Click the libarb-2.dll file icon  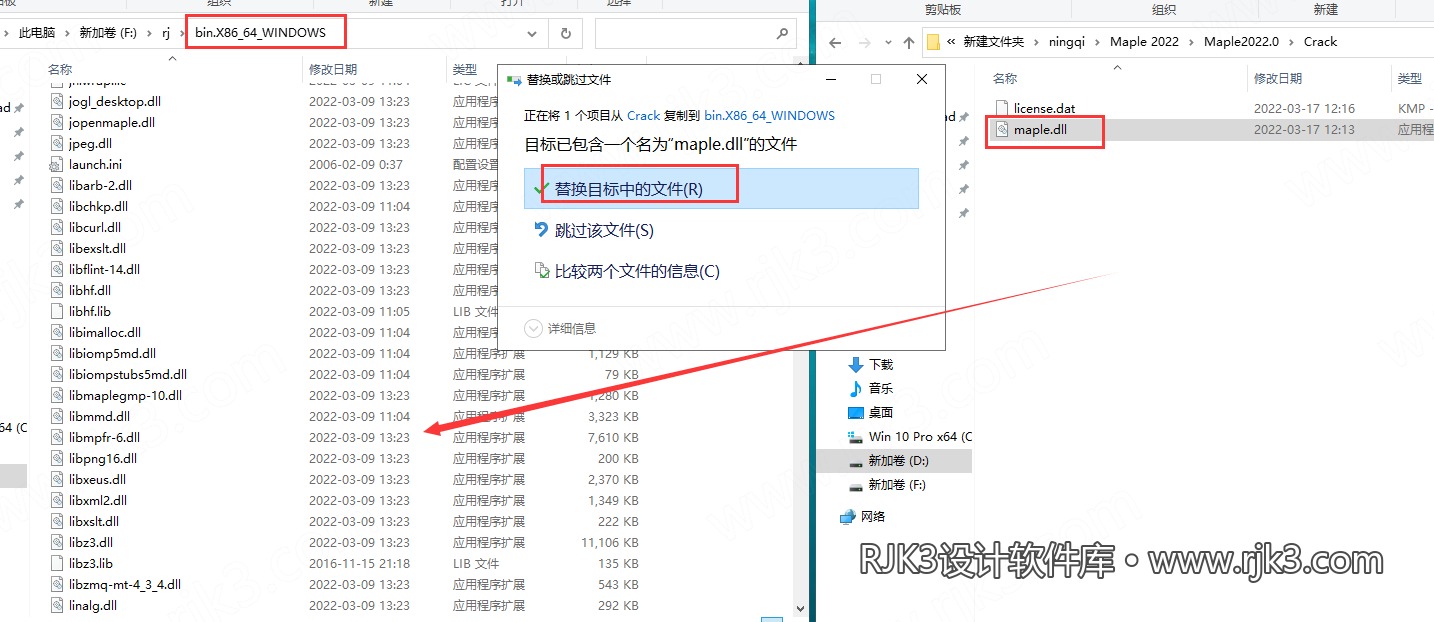pos(57,185)
